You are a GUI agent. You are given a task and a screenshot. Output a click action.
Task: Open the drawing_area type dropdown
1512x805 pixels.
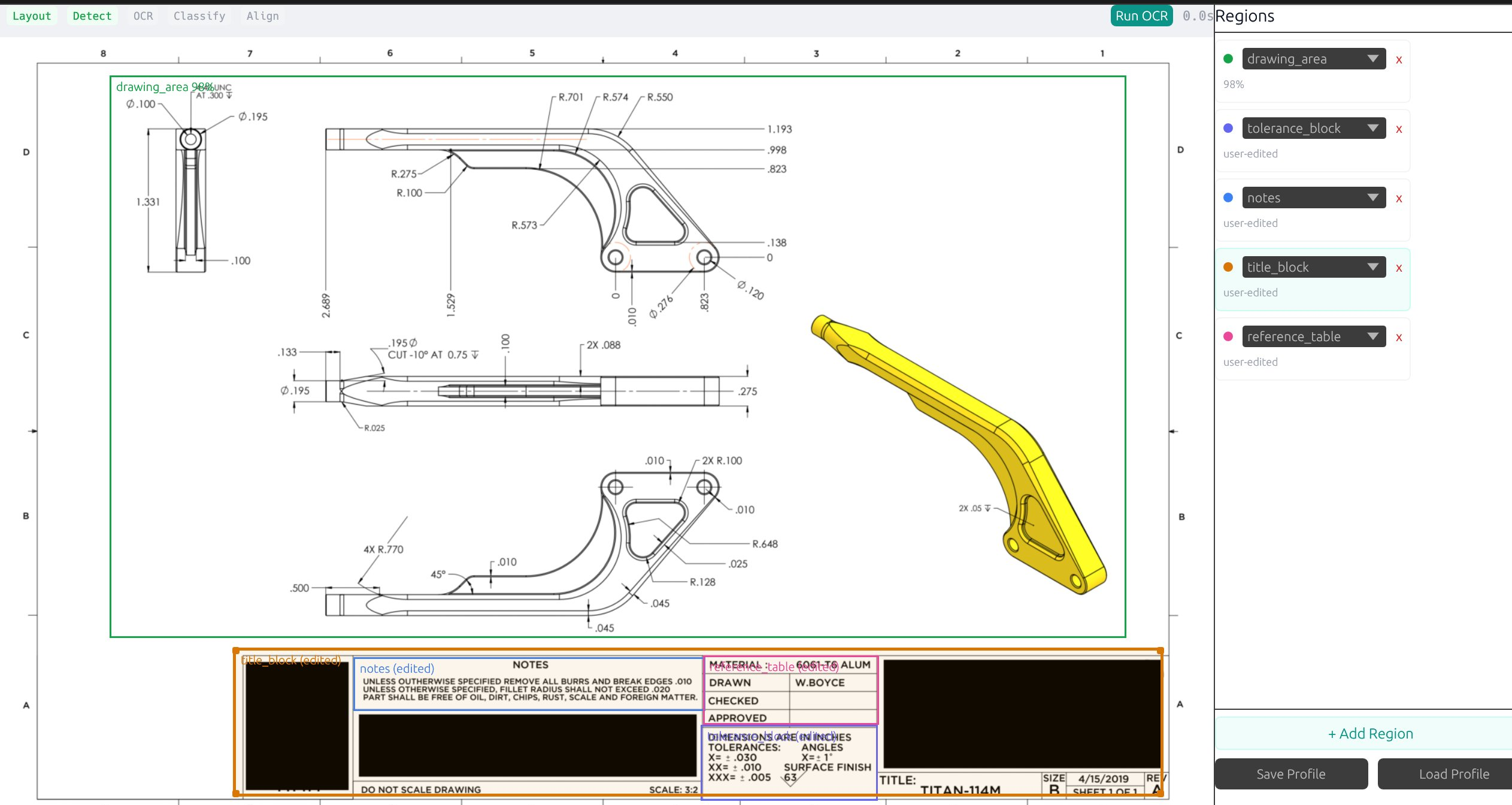pyautogui.click(x=1313, y=59)
